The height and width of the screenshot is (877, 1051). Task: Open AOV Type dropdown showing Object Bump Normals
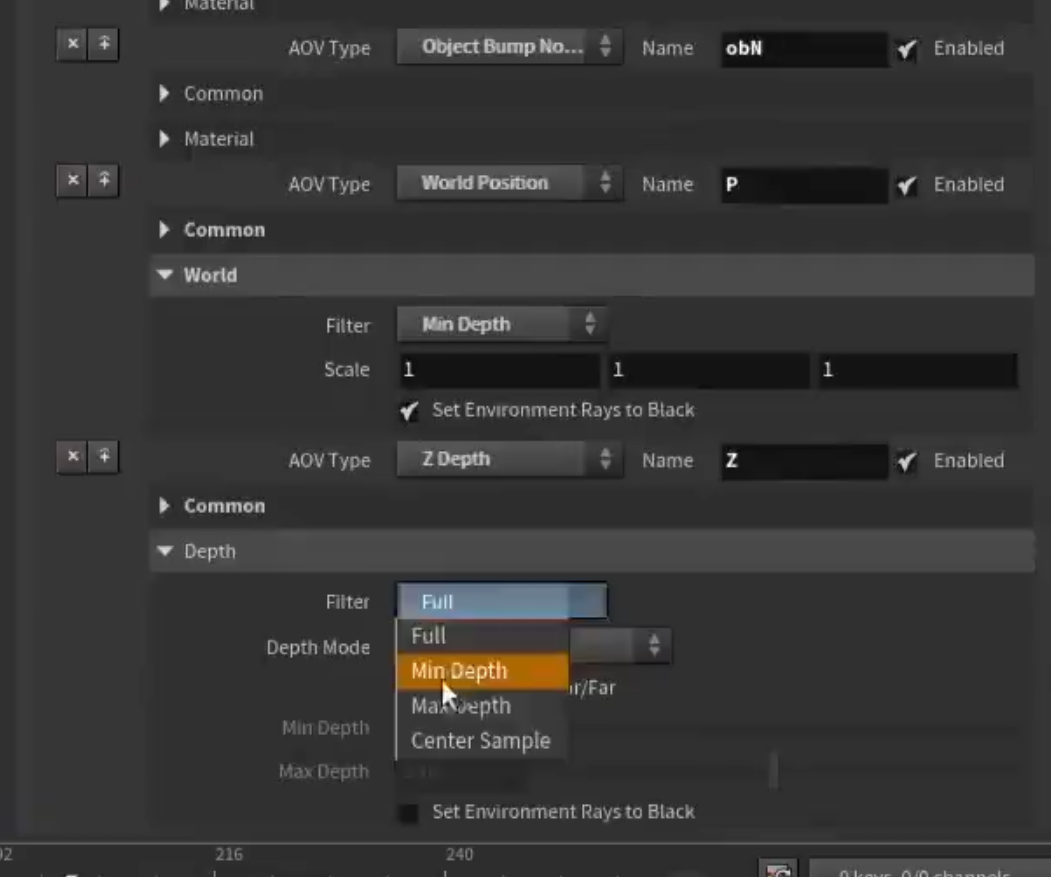tap(509, 47)
